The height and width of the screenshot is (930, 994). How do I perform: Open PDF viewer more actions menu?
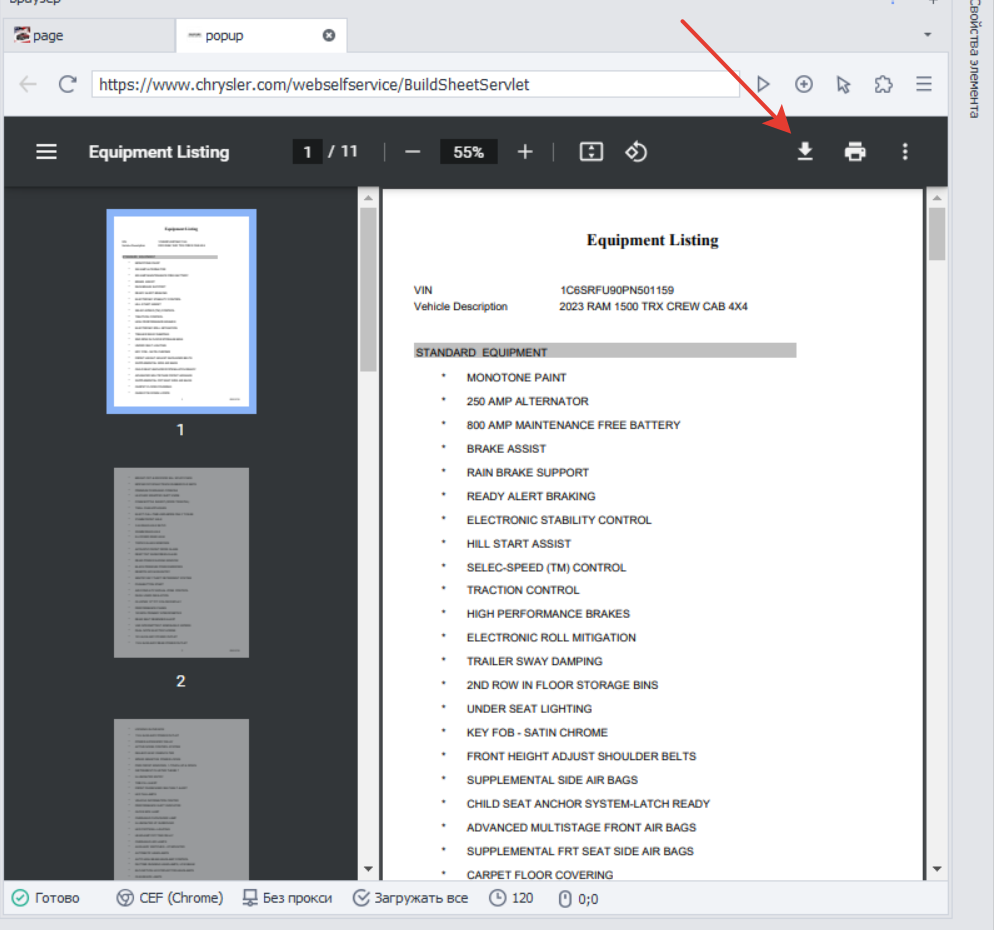point(905,152)
